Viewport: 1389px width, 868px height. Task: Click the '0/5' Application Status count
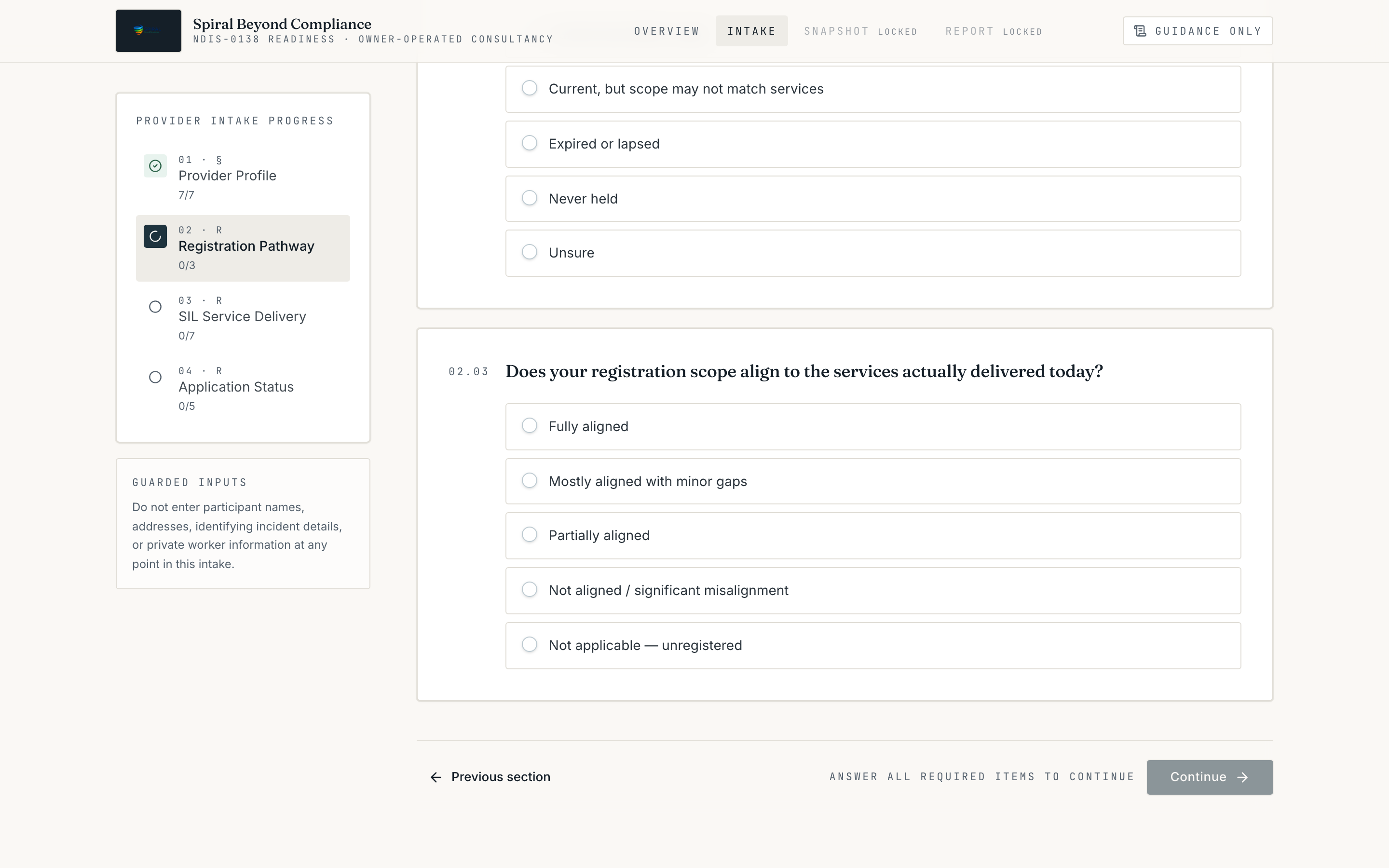(x=187, y=407)
